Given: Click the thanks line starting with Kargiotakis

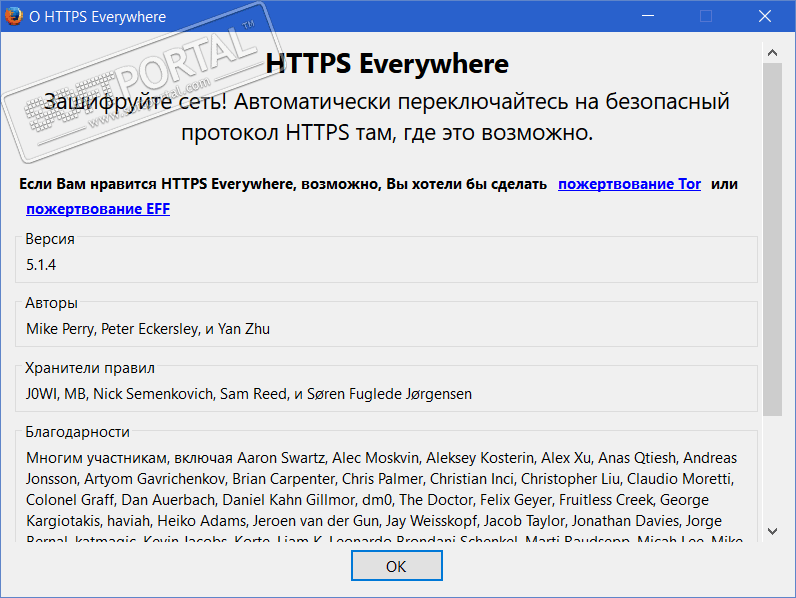Looking at the screenshot, I should (x=374, y=521).
